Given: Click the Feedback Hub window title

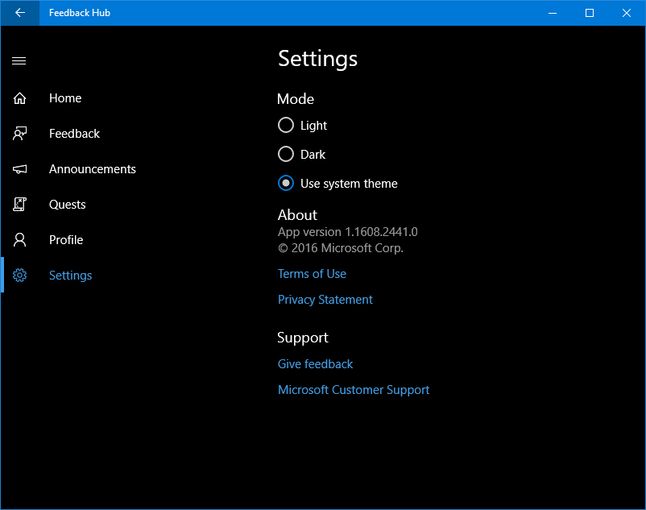Looking at the screenshot, I should 80,13.
